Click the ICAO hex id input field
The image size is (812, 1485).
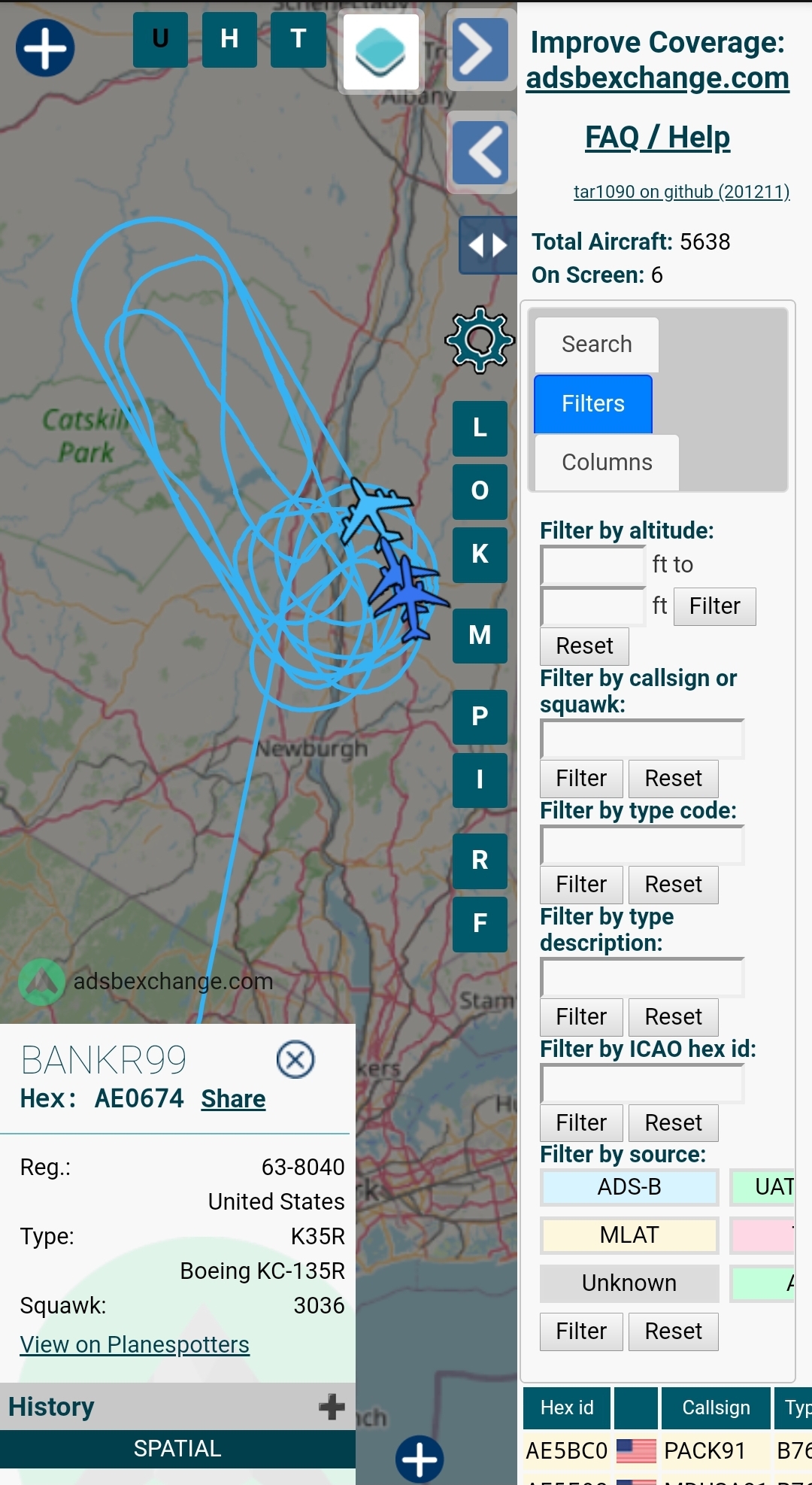coord(642,1084)
